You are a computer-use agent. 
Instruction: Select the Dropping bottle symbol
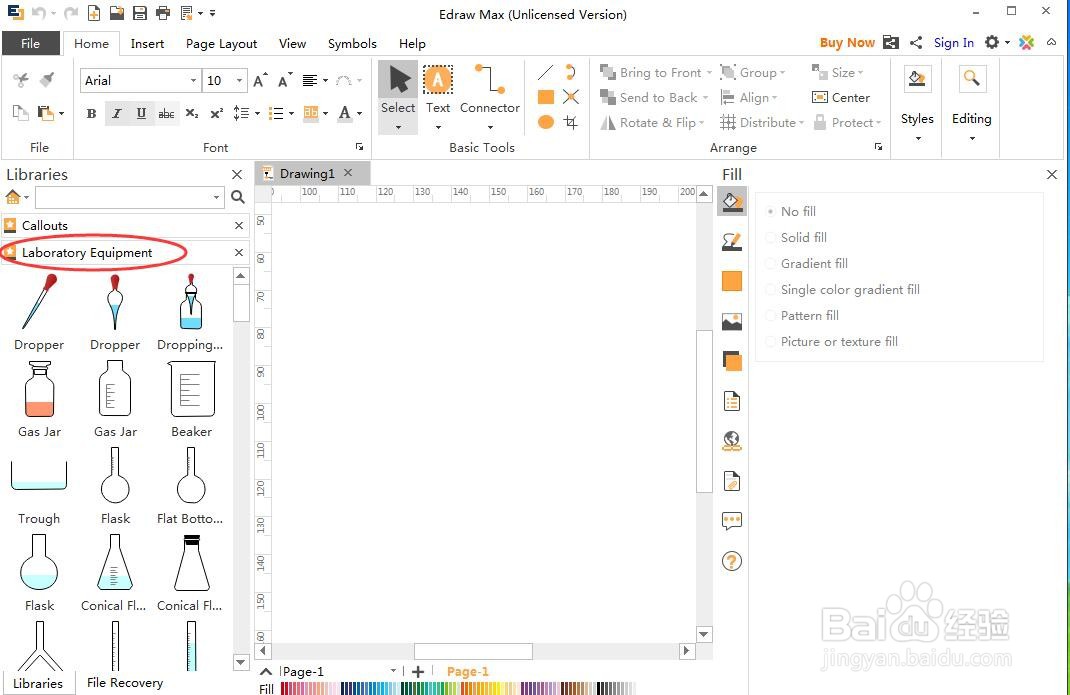coord(190,313)
